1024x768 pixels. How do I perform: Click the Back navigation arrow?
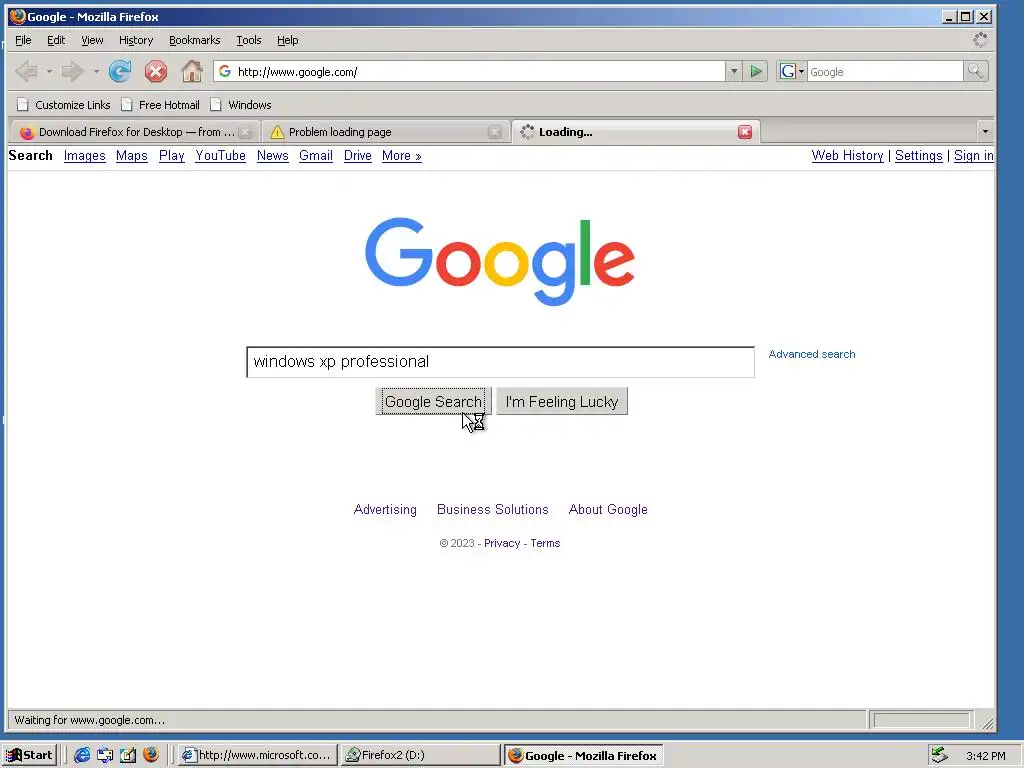(x=26, y=71)
